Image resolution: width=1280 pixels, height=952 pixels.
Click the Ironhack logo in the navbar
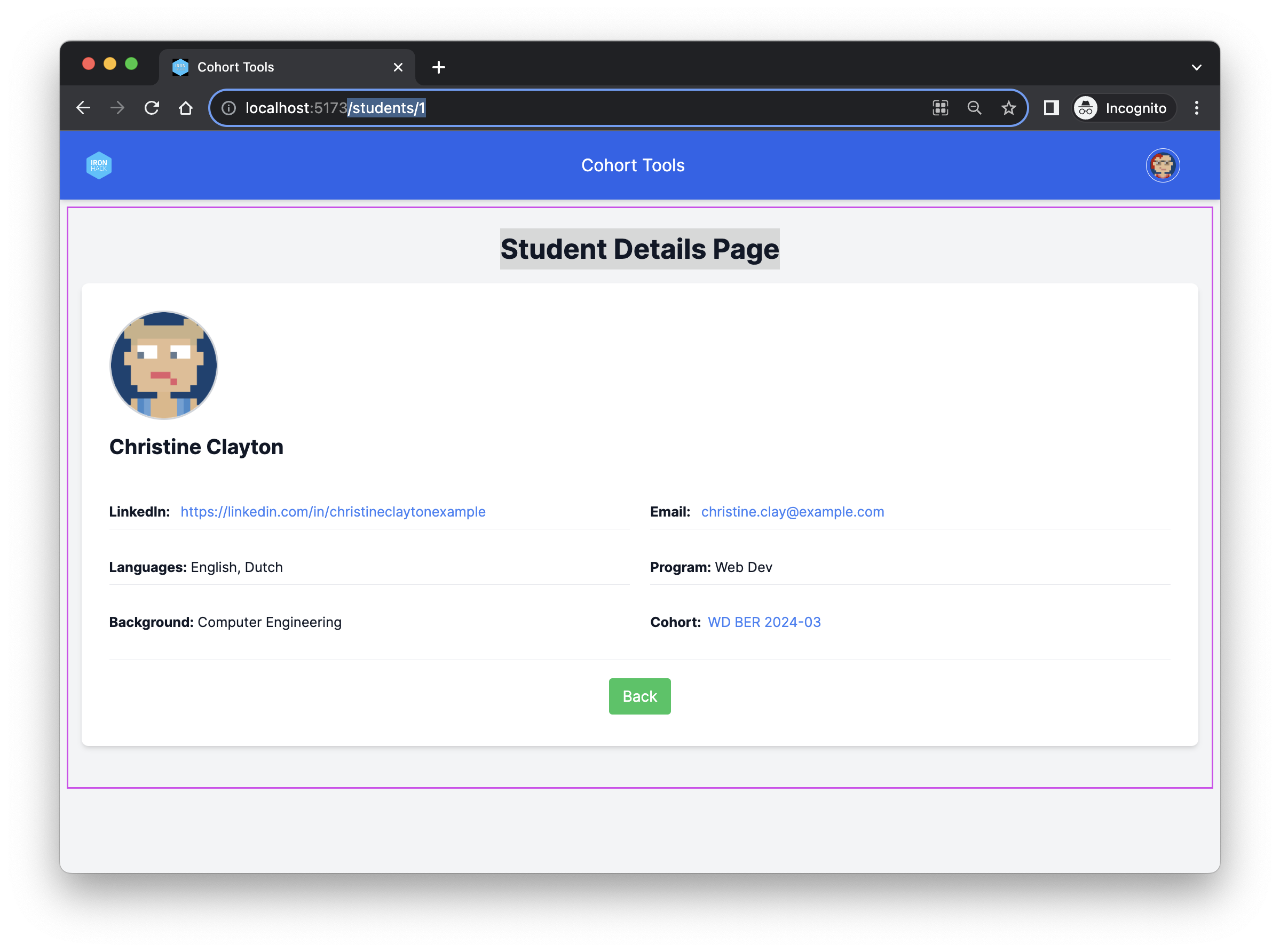99,165
